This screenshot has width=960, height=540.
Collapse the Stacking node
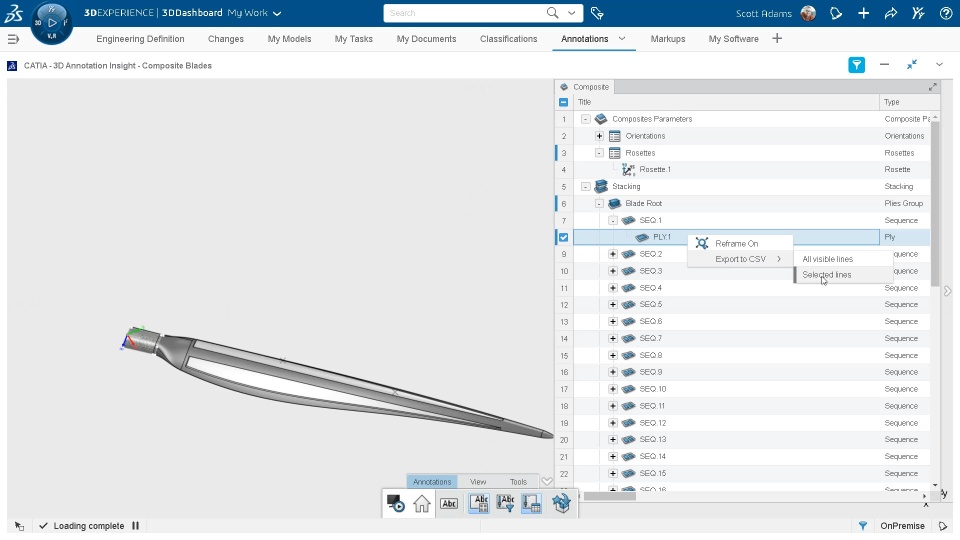(585, 186)
